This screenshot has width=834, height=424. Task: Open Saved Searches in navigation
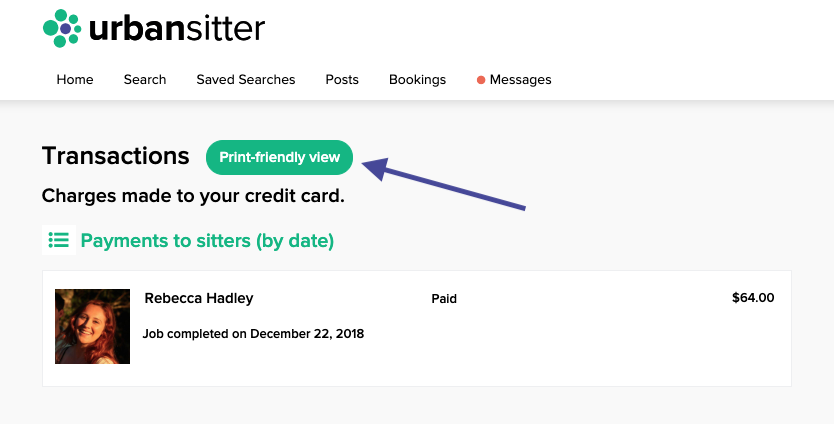[x=246, y=79]
